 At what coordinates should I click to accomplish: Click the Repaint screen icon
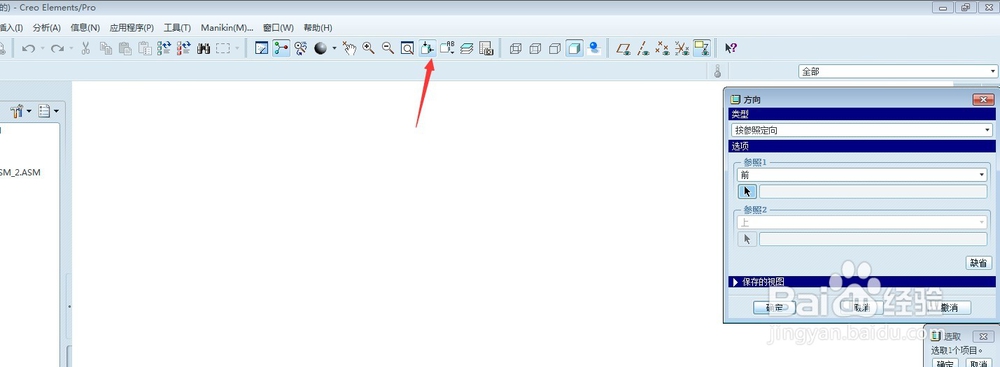tap(261, 49)
